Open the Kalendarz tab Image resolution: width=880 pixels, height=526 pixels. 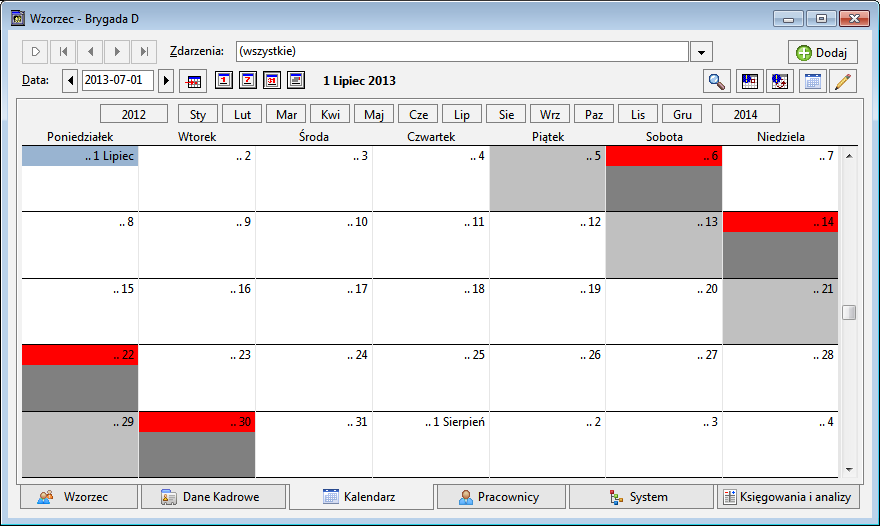pyautogui.click(x=361, y=497)
